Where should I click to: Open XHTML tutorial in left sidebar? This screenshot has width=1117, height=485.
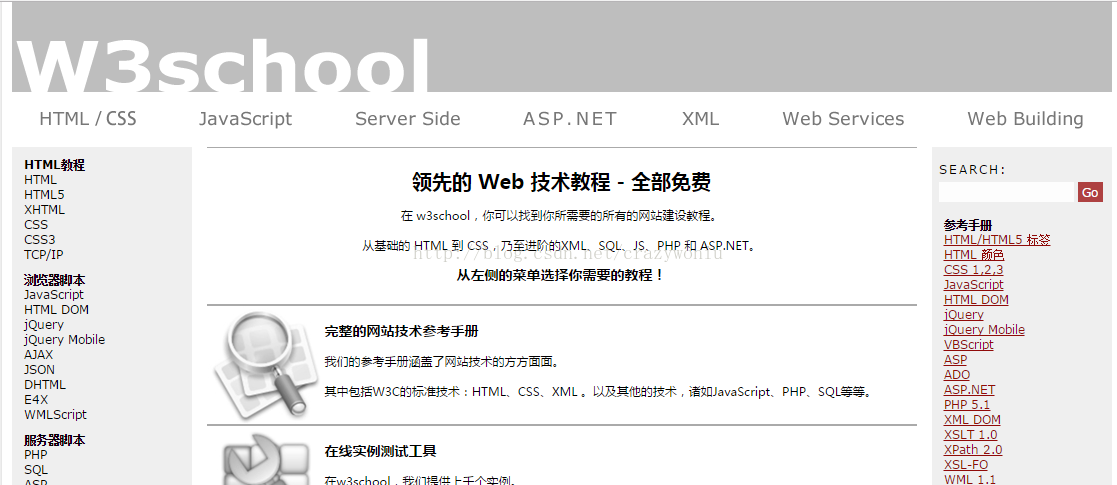coord(44,210)
